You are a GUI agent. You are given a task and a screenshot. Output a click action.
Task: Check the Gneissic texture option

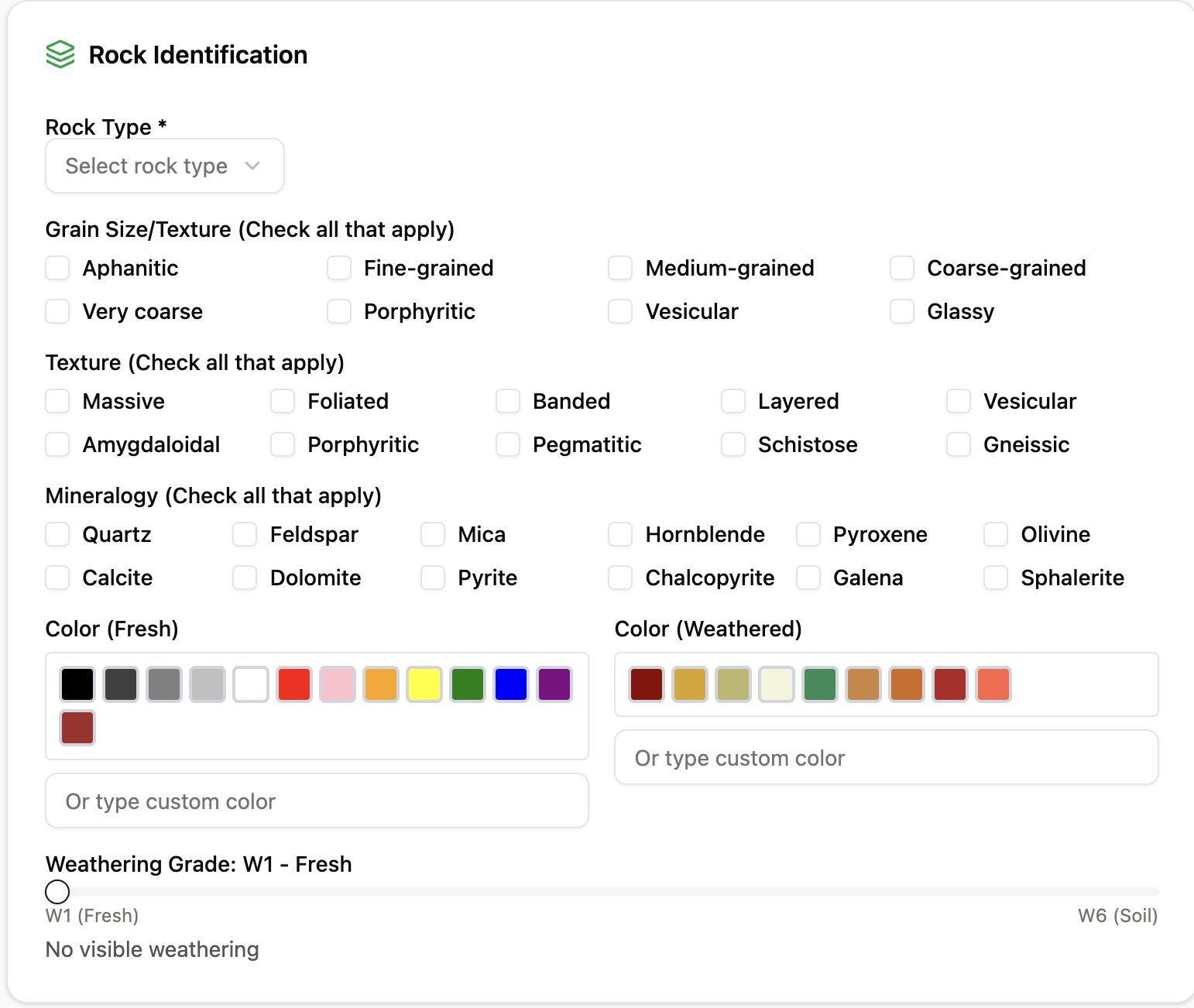(x=959, y=444)
